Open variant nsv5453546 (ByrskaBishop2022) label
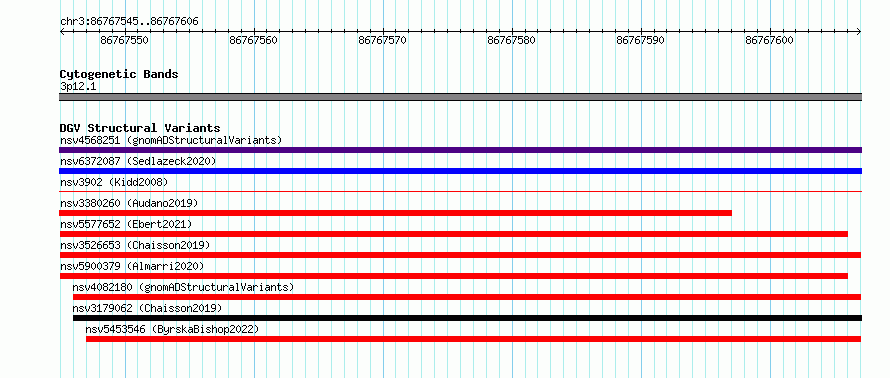Viewport: 890px width, 378px height. [x=172, y=329]
